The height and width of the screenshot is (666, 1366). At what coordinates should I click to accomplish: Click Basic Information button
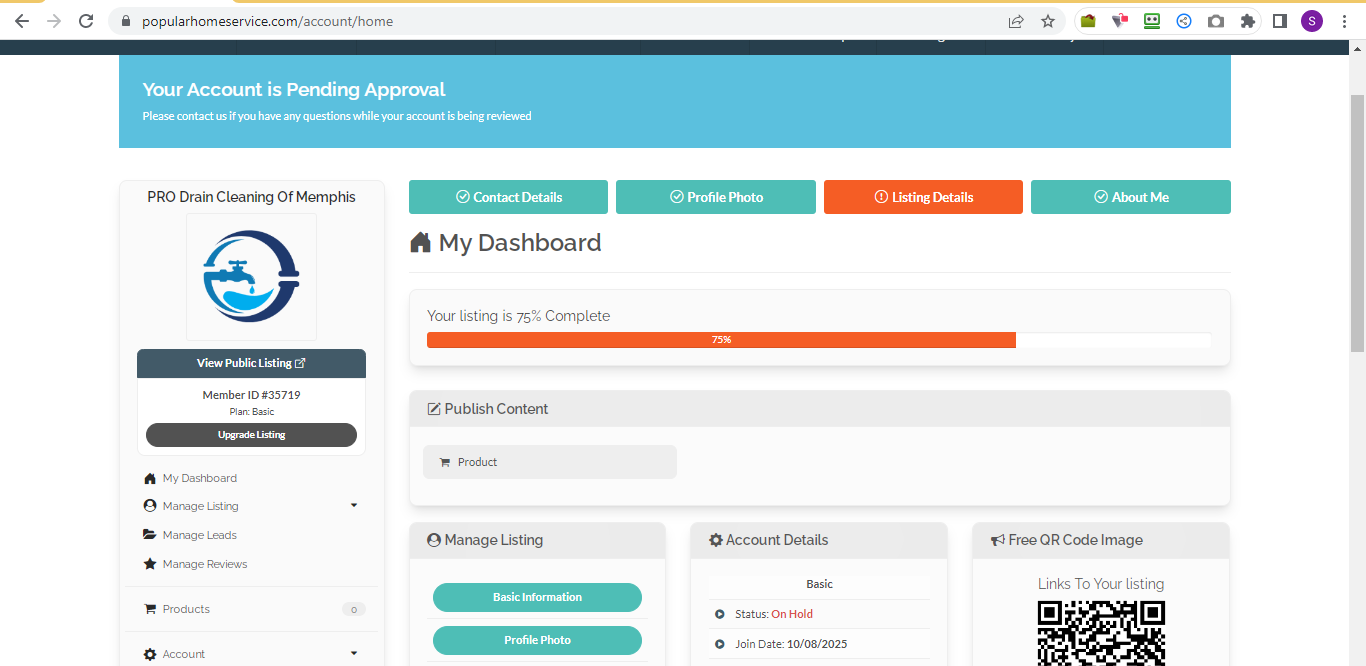(x=537, y=597)
